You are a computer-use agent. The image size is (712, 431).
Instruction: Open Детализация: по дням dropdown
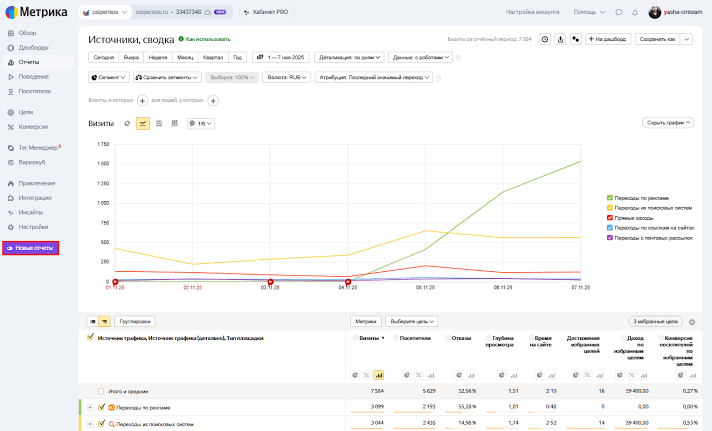(349, 57)
